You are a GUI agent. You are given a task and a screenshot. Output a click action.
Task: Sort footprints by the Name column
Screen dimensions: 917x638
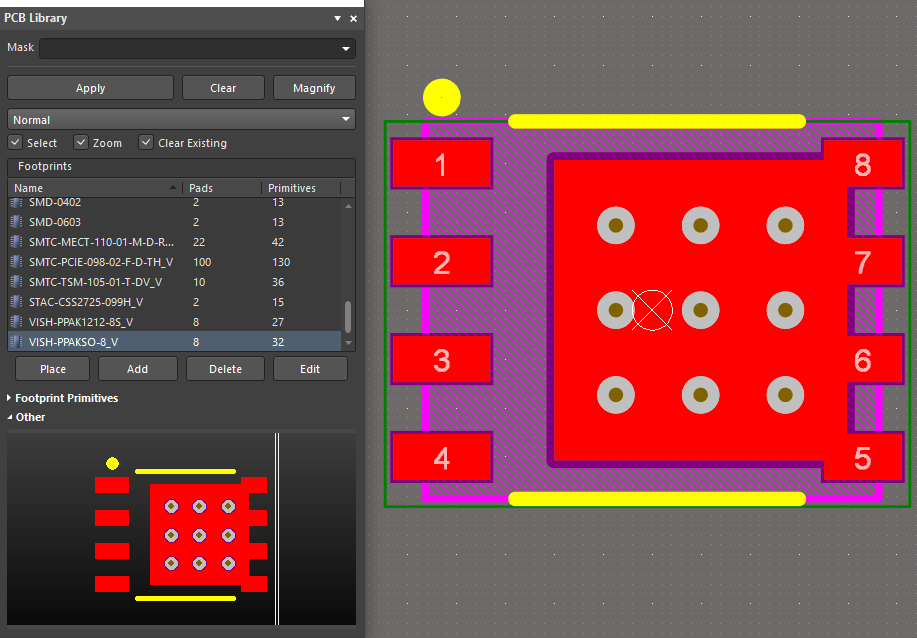pos(95,188)
